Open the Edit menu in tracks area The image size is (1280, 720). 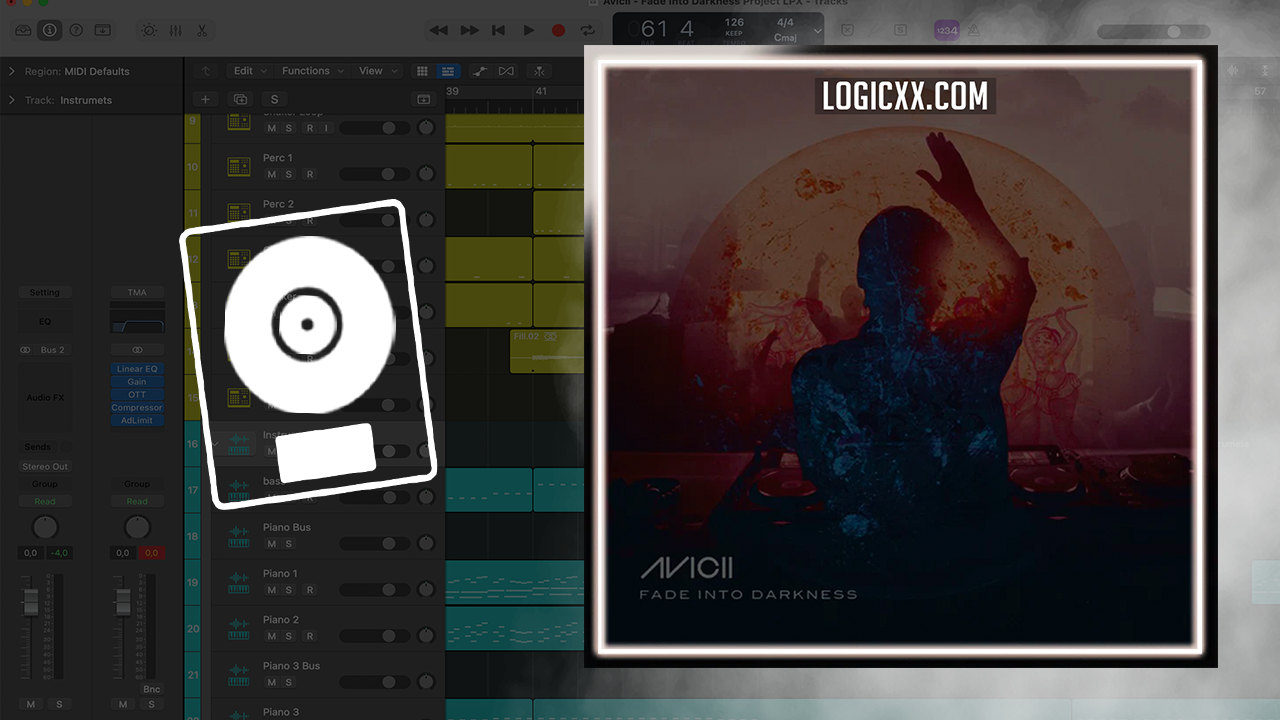click(249, 71)
